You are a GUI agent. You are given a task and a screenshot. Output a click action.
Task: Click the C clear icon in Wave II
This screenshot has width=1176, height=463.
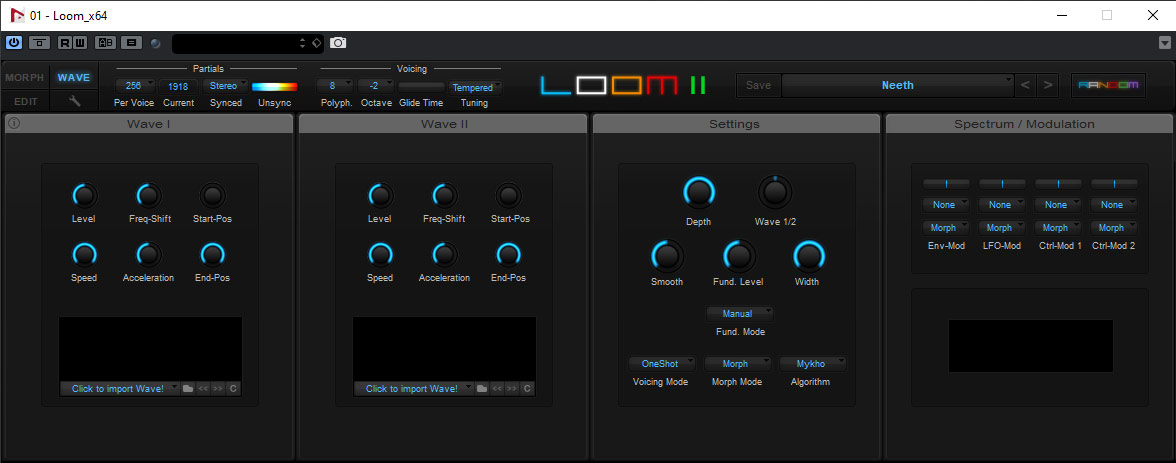pyautogui.click(x=527, y=388)
